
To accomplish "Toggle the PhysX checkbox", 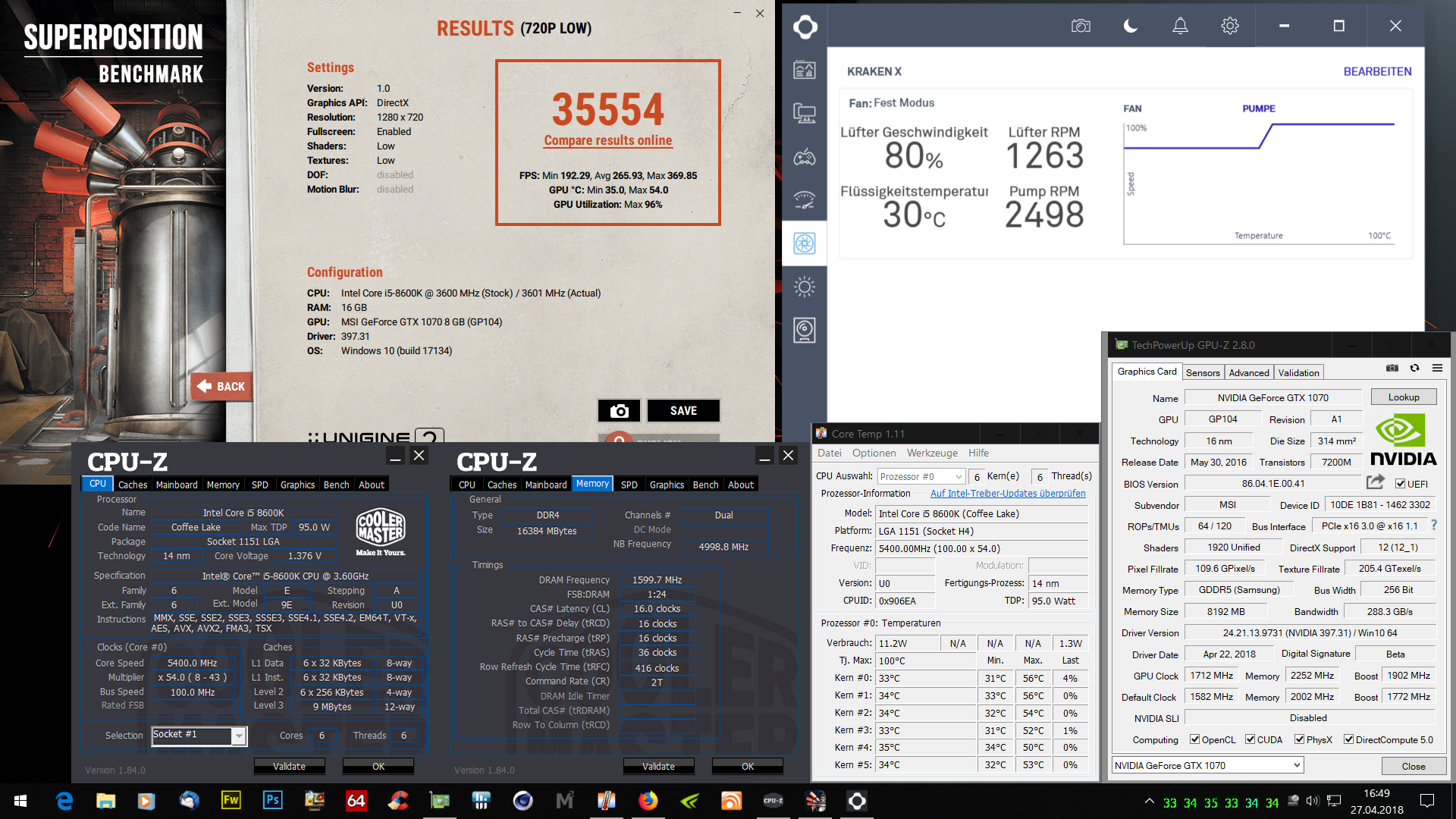I will [1299, 739].
